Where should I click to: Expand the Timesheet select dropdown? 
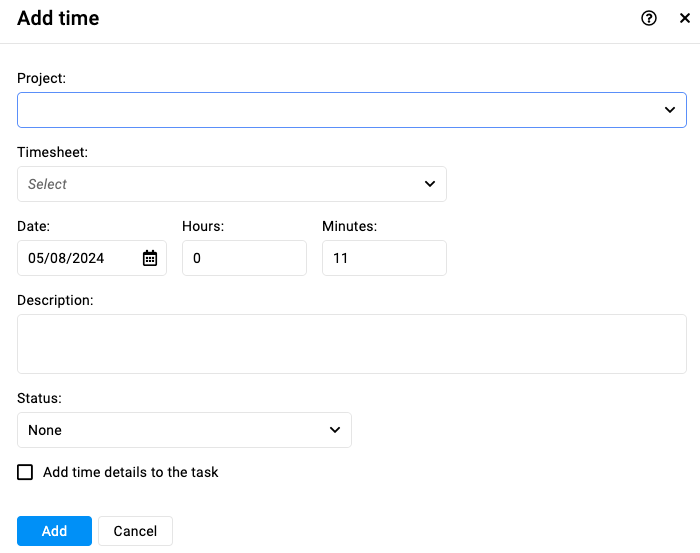tap(232, 184)
